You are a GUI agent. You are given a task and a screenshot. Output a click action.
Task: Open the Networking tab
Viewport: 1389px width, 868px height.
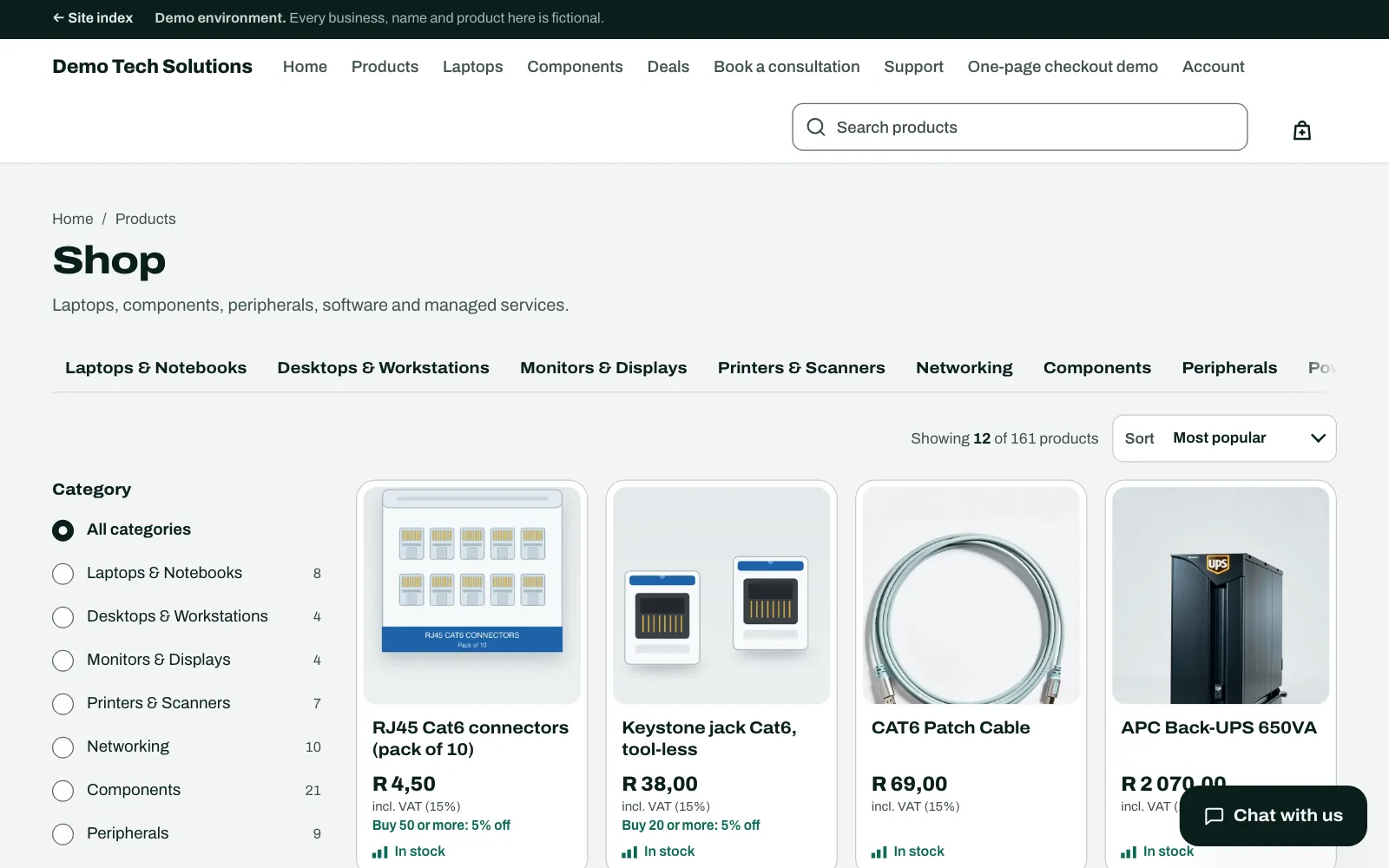pyautogui.click(x=964, y=368)
